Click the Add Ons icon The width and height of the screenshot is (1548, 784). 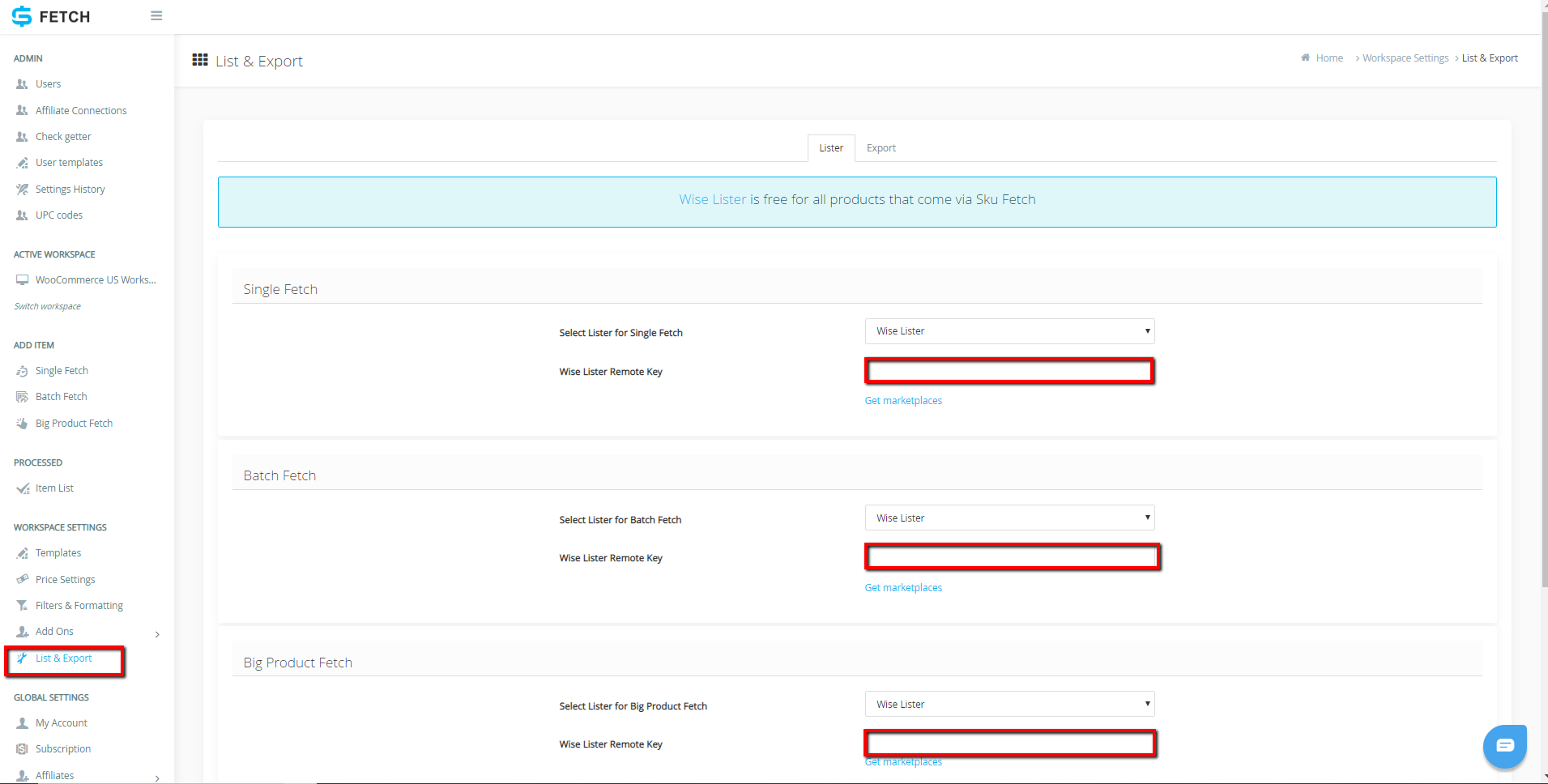tap(22, 632)
